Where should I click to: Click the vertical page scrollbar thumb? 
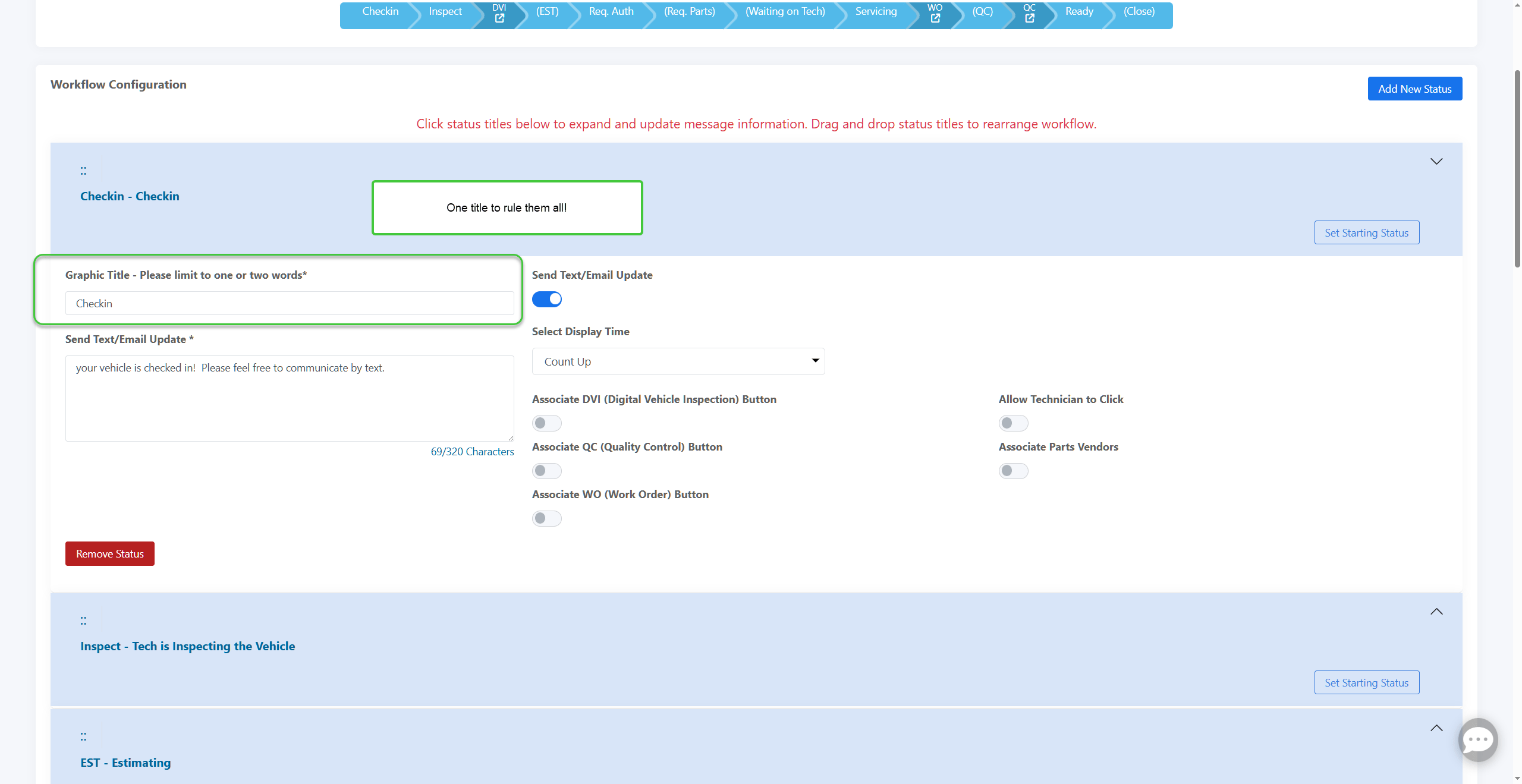1517,169
